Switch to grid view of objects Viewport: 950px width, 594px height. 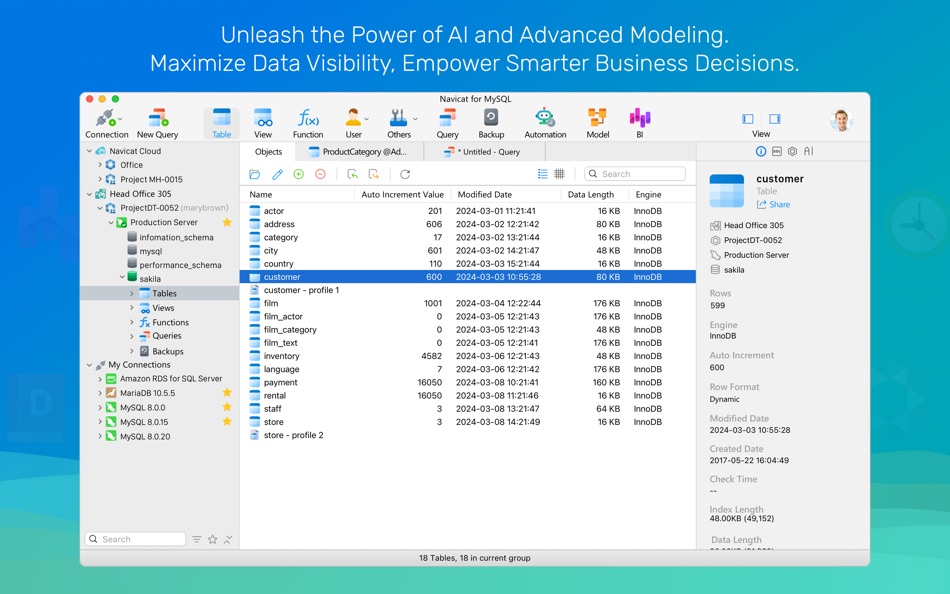pos(559,174)
